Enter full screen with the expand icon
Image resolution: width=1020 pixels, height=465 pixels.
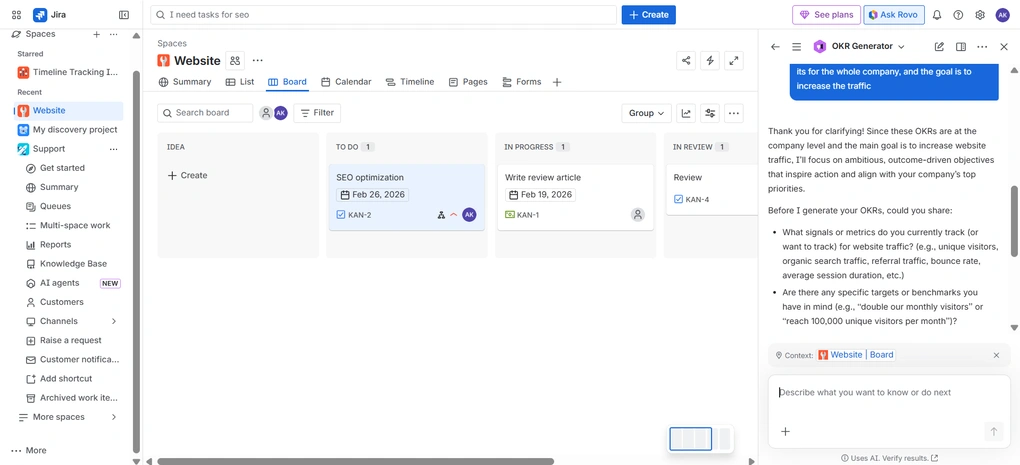point(734,60)
